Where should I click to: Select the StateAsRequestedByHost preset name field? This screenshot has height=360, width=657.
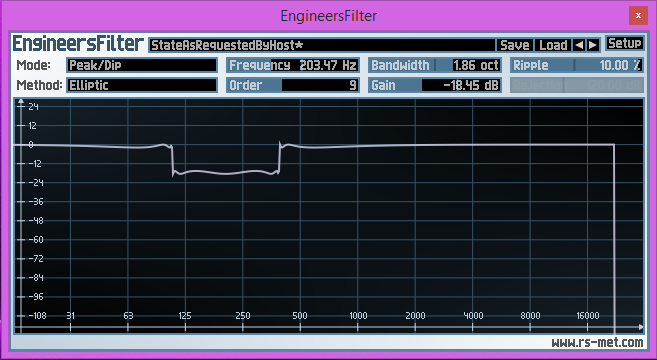pos(322,45)
